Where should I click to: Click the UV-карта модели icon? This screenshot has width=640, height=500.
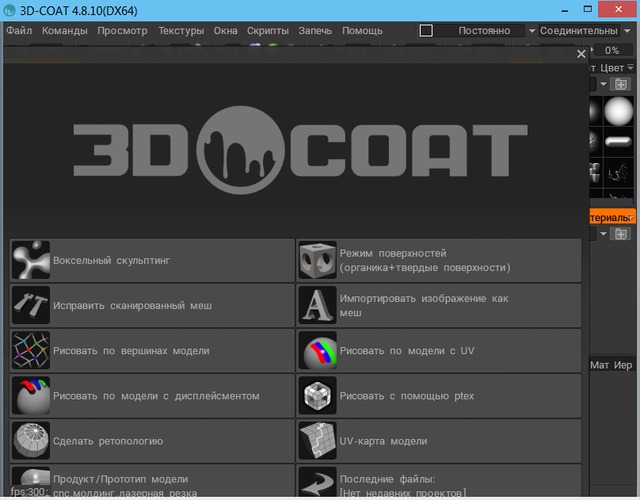318,441
